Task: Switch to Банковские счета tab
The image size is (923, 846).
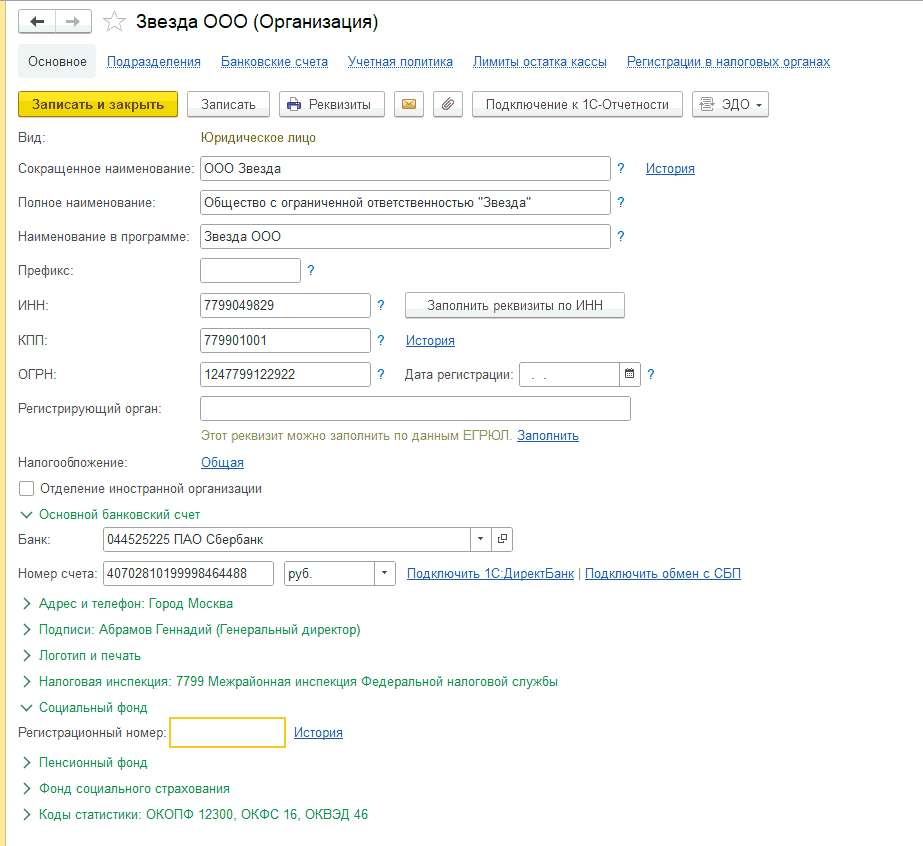Action: point(274,61)
